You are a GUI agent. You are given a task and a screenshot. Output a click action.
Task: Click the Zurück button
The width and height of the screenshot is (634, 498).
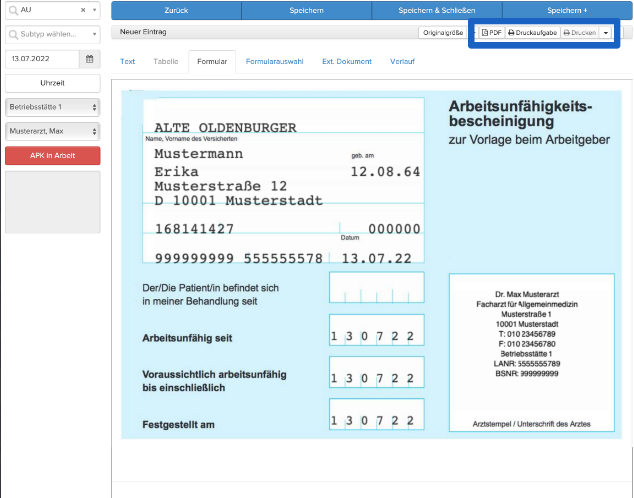176,11
